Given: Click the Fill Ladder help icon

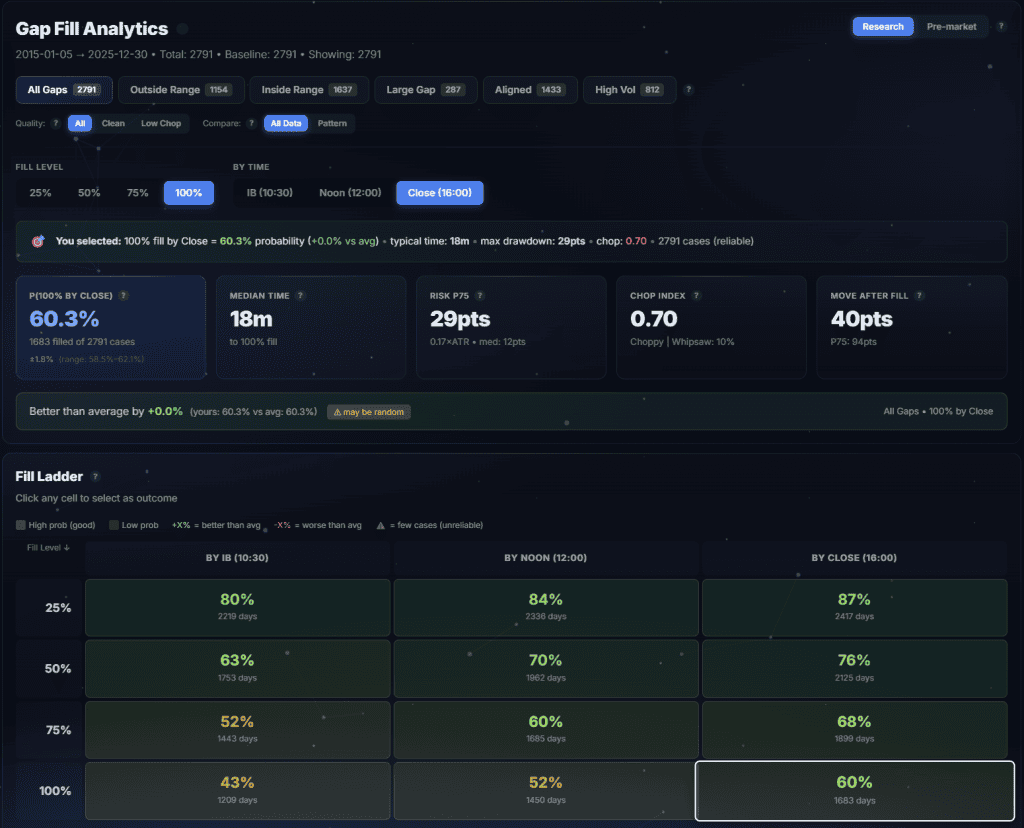Looking at the screenshot, I should 95,477.
